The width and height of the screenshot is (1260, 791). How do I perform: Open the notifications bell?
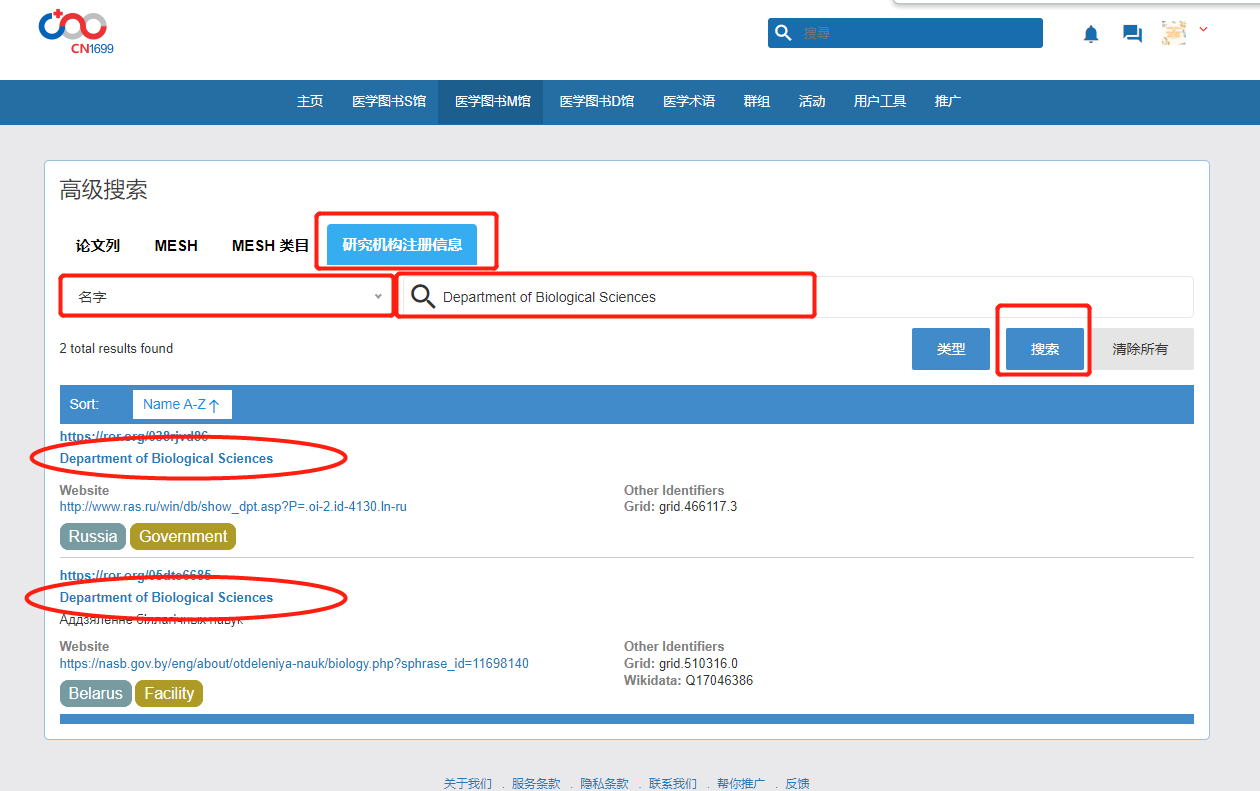coord(1091,34)
